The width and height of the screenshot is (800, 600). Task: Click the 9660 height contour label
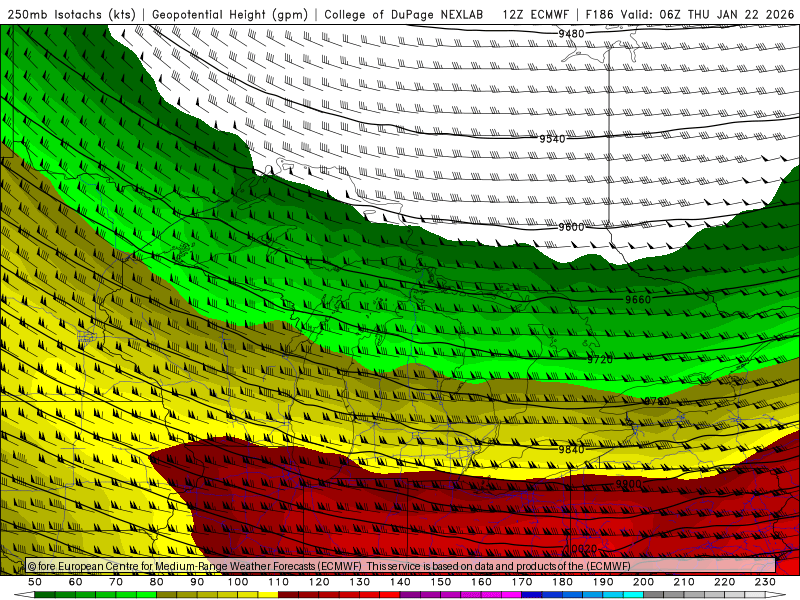pyautogui.click(x=638, y=299)
